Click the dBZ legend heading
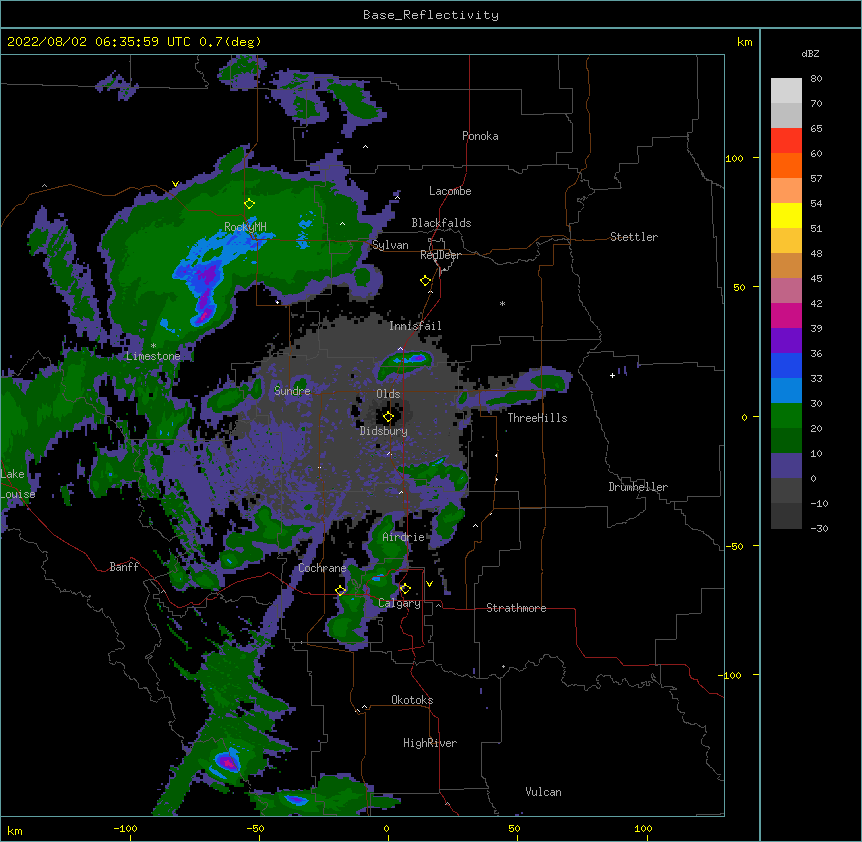The image size is (862, 842). (810, 54)
